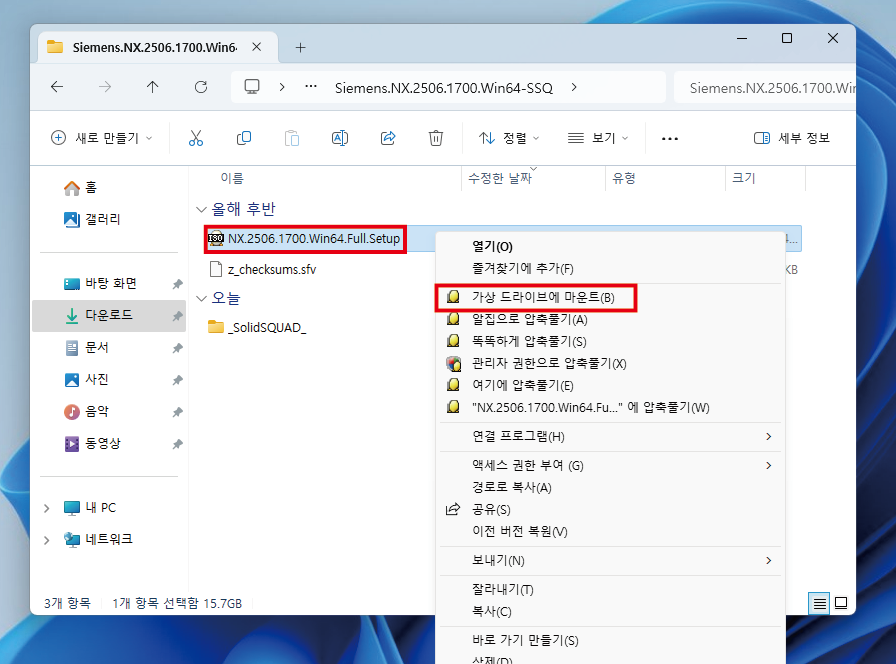Close the Siemens.NX tab
The height and width of the screenshot is (664, 896).
257,47
